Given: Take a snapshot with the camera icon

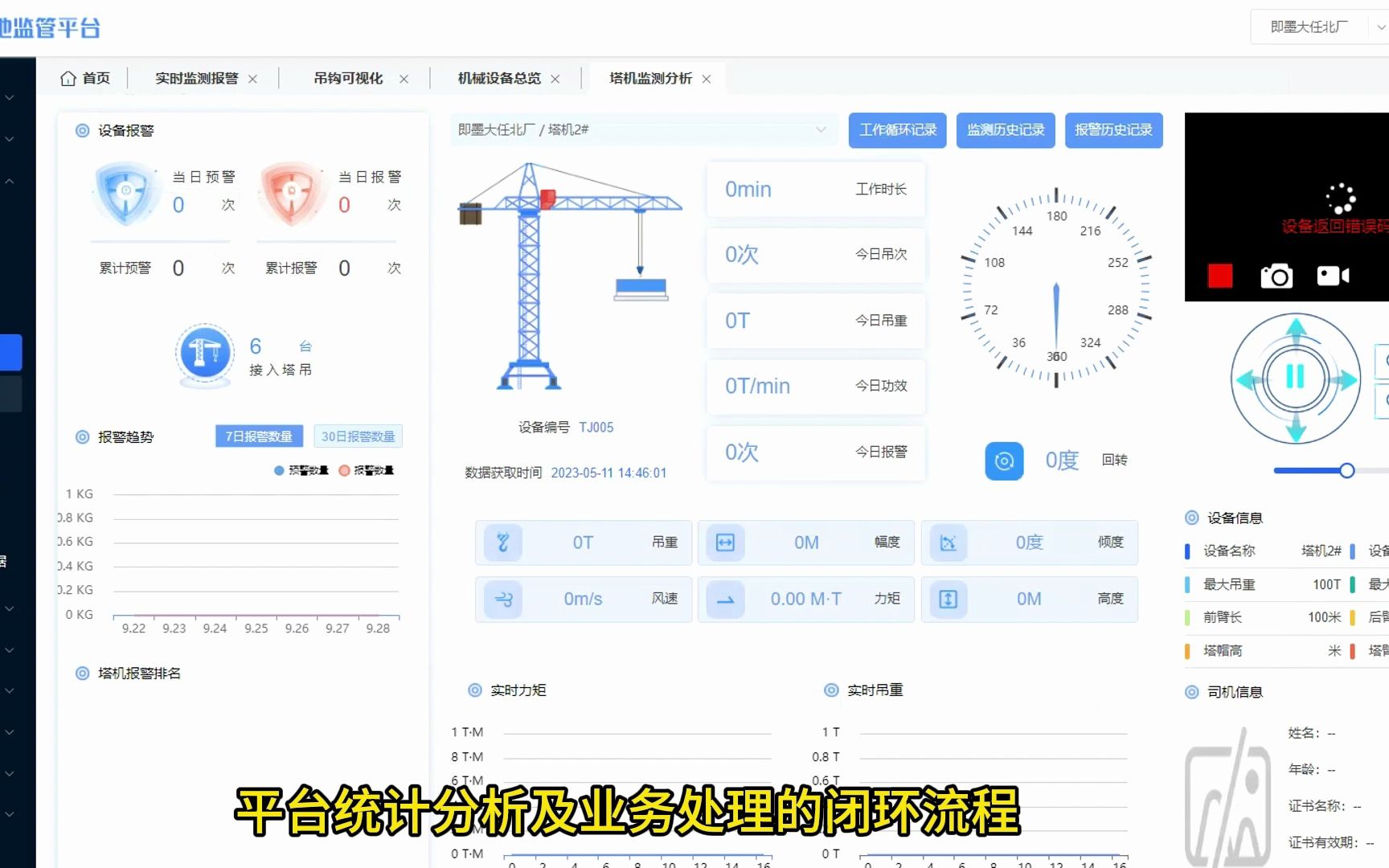Looking at the screenshot, I should 1276,276.
